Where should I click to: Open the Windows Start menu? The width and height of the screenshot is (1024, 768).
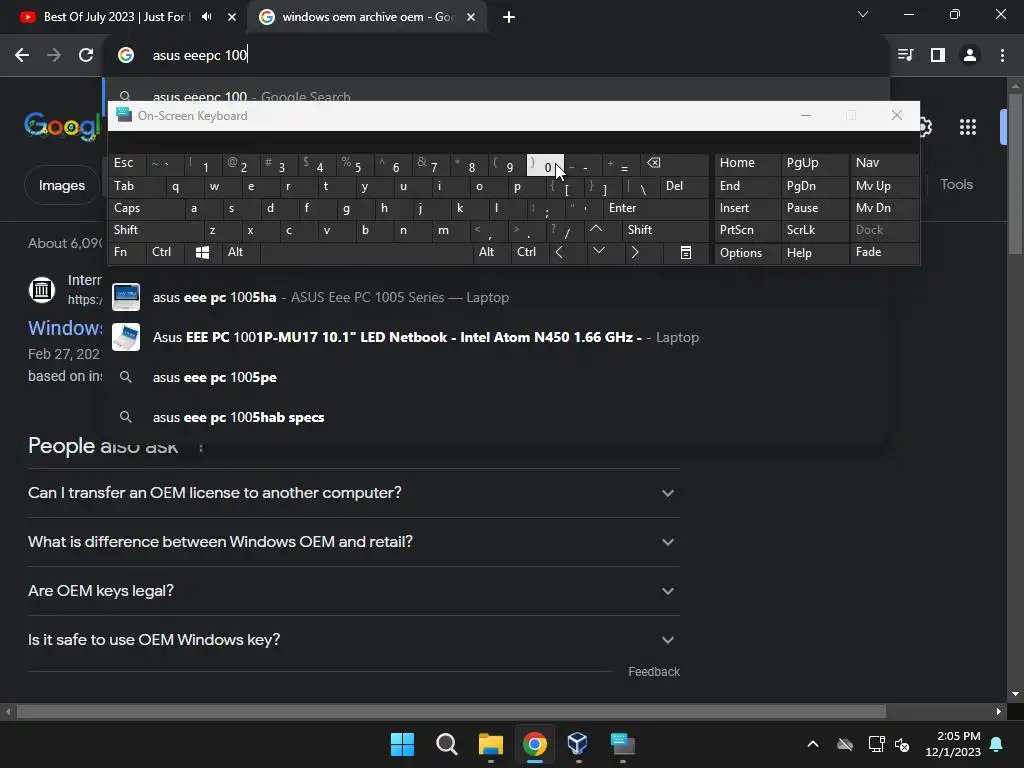tap(402, 744)
